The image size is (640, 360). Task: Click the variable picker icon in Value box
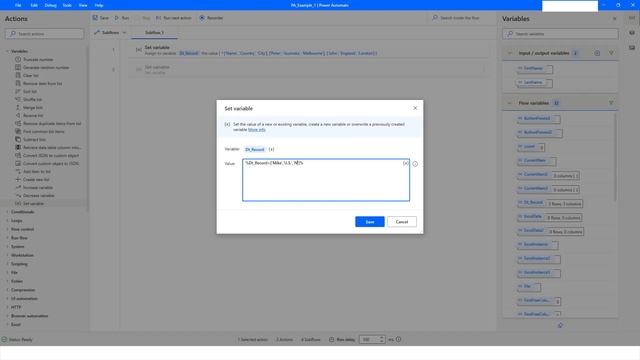tap(405, 163)
